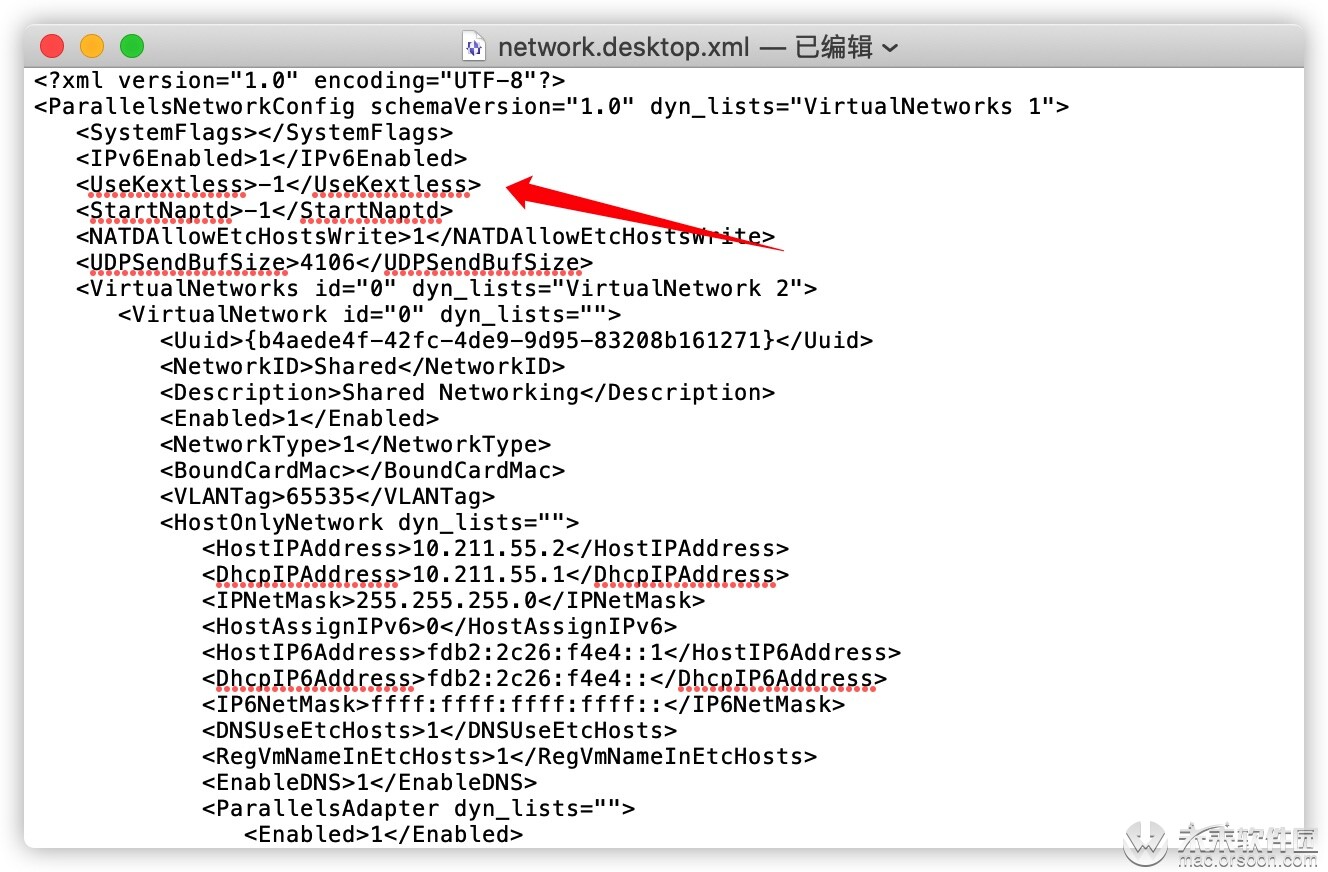Click the IPNetMask 255.255.255.0 line
This screenshot has width=1328, height=872.
tap(453, 600)
